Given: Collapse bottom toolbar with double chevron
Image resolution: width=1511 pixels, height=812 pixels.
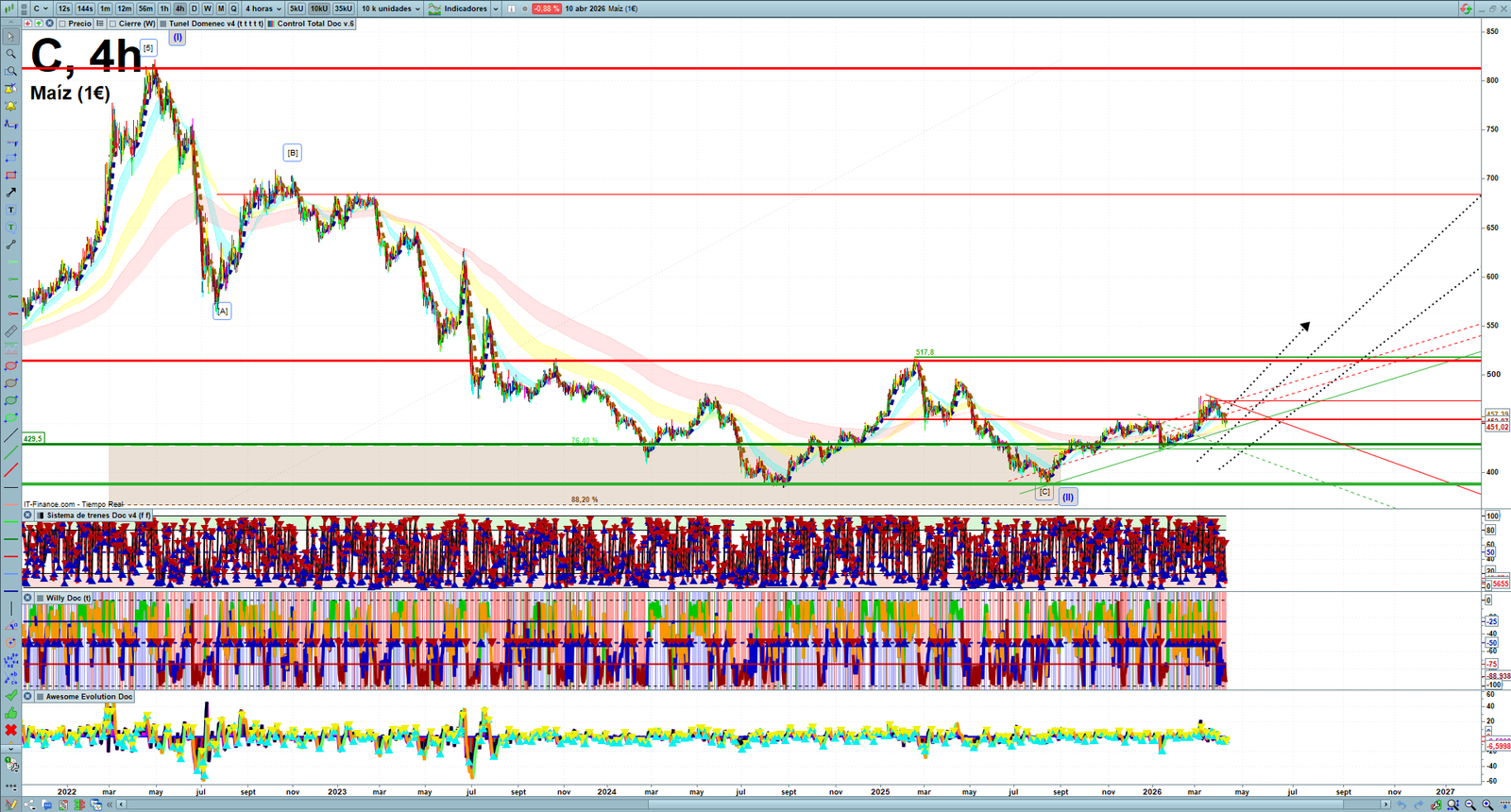Looking at the screenshot, I should (x=110, y=804).
